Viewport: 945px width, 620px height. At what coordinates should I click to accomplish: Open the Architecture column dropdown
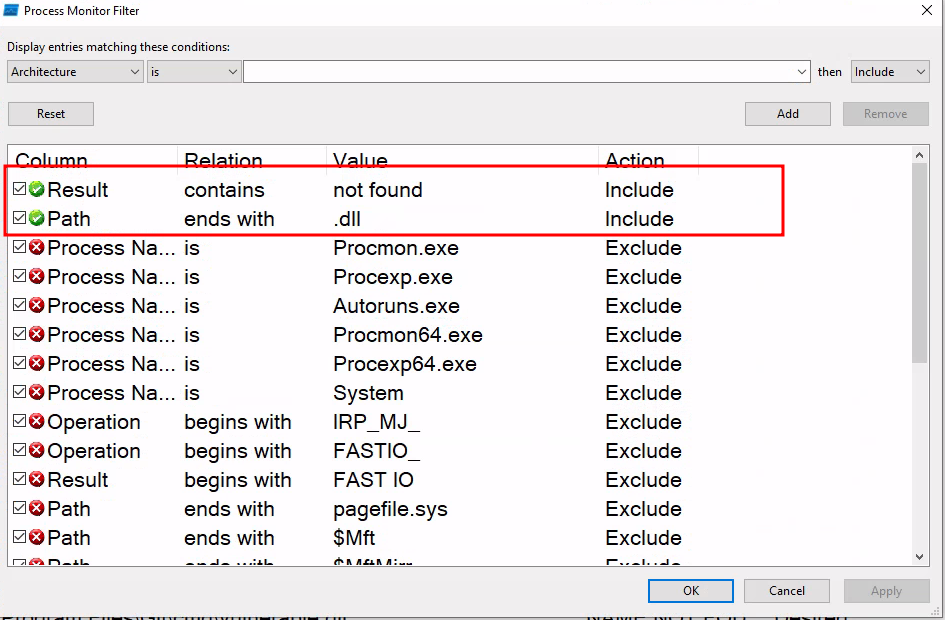76,72
